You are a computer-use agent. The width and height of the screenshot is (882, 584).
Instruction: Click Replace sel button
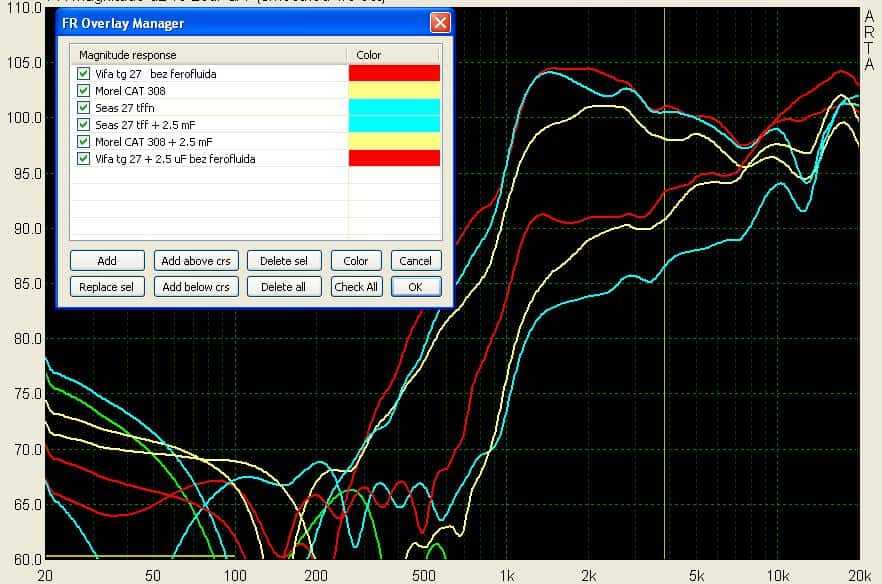(x=107, y=287)
